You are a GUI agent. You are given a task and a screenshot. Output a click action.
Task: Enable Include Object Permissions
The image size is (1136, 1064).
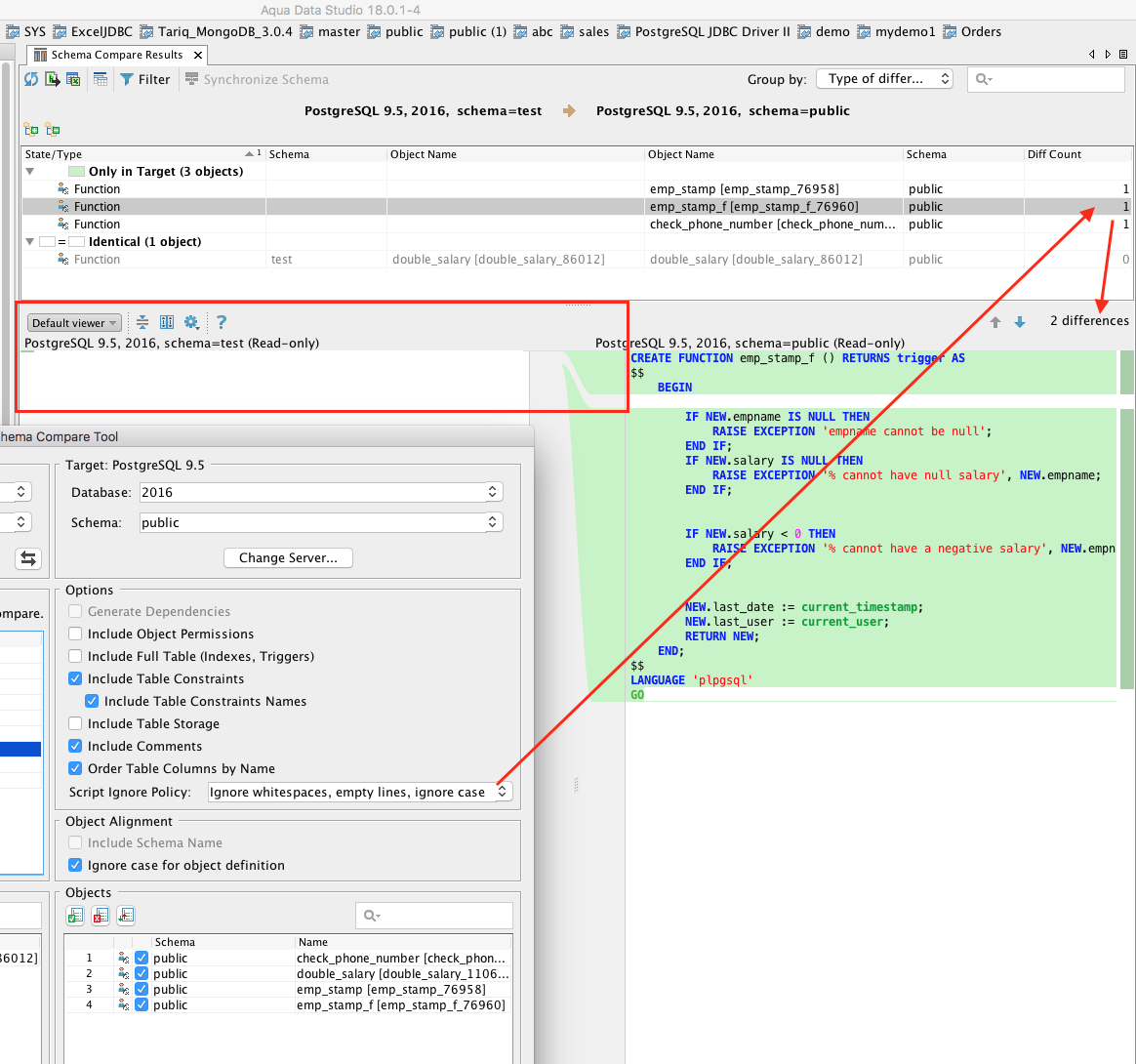click(75, 634)
